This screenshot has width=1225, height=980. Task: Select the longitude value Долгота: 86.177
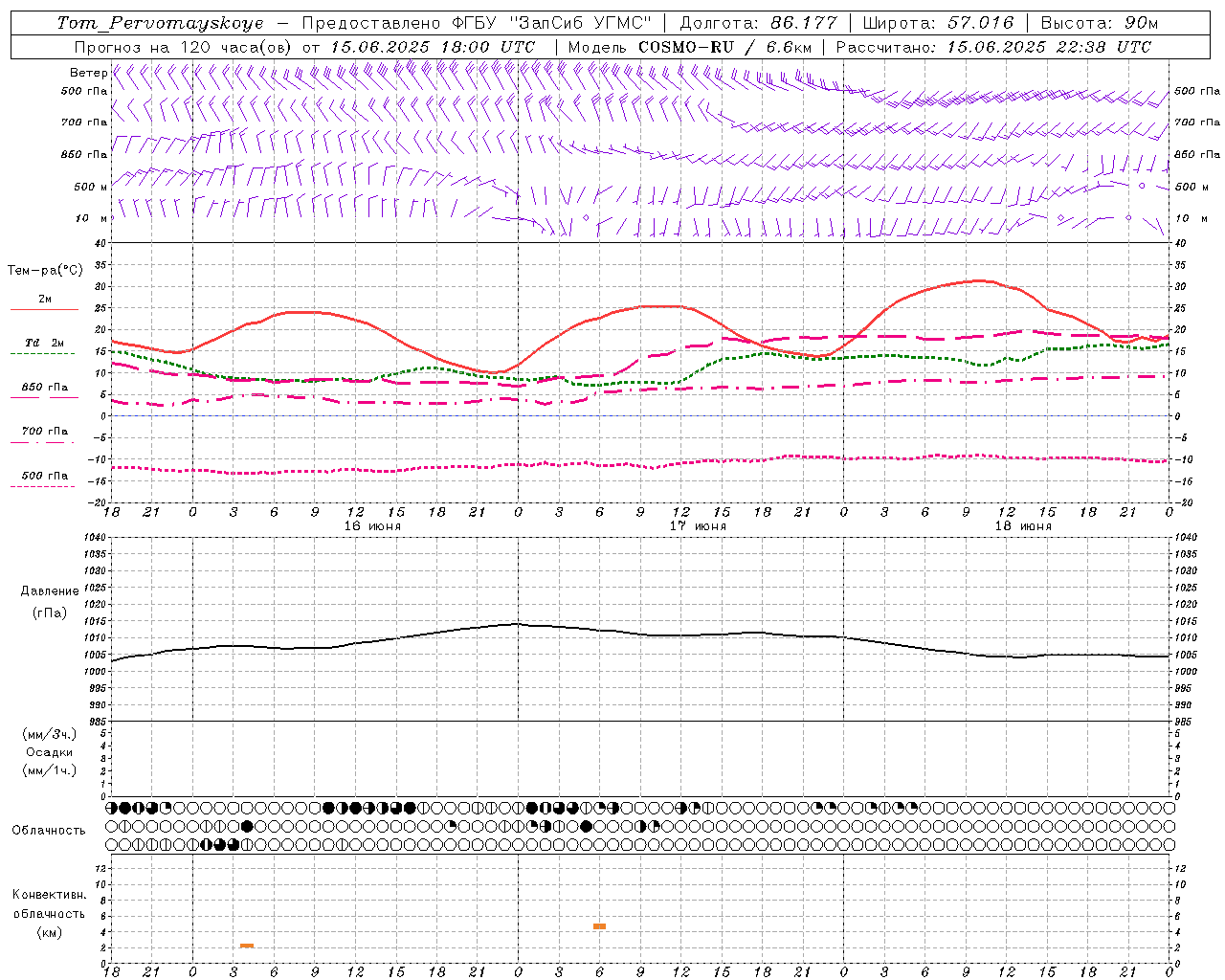coord(758,23)
